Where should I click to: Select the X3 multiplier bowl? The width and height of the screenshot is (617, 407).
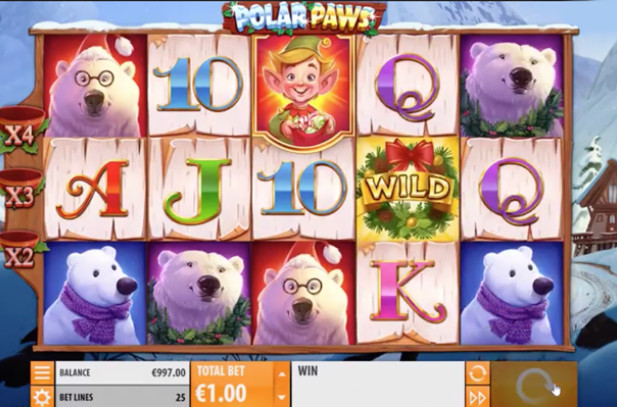pyautogui.click(x=21, y=189)
